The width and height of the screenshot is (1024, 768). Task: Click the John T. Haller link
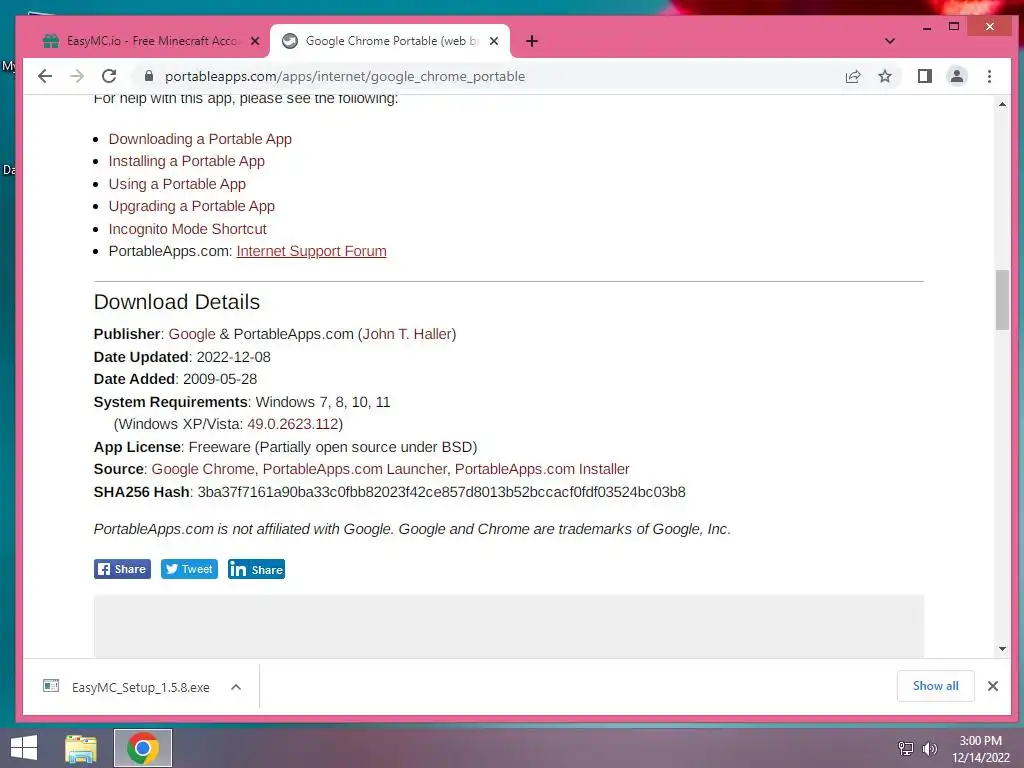[x=407, y=334]
